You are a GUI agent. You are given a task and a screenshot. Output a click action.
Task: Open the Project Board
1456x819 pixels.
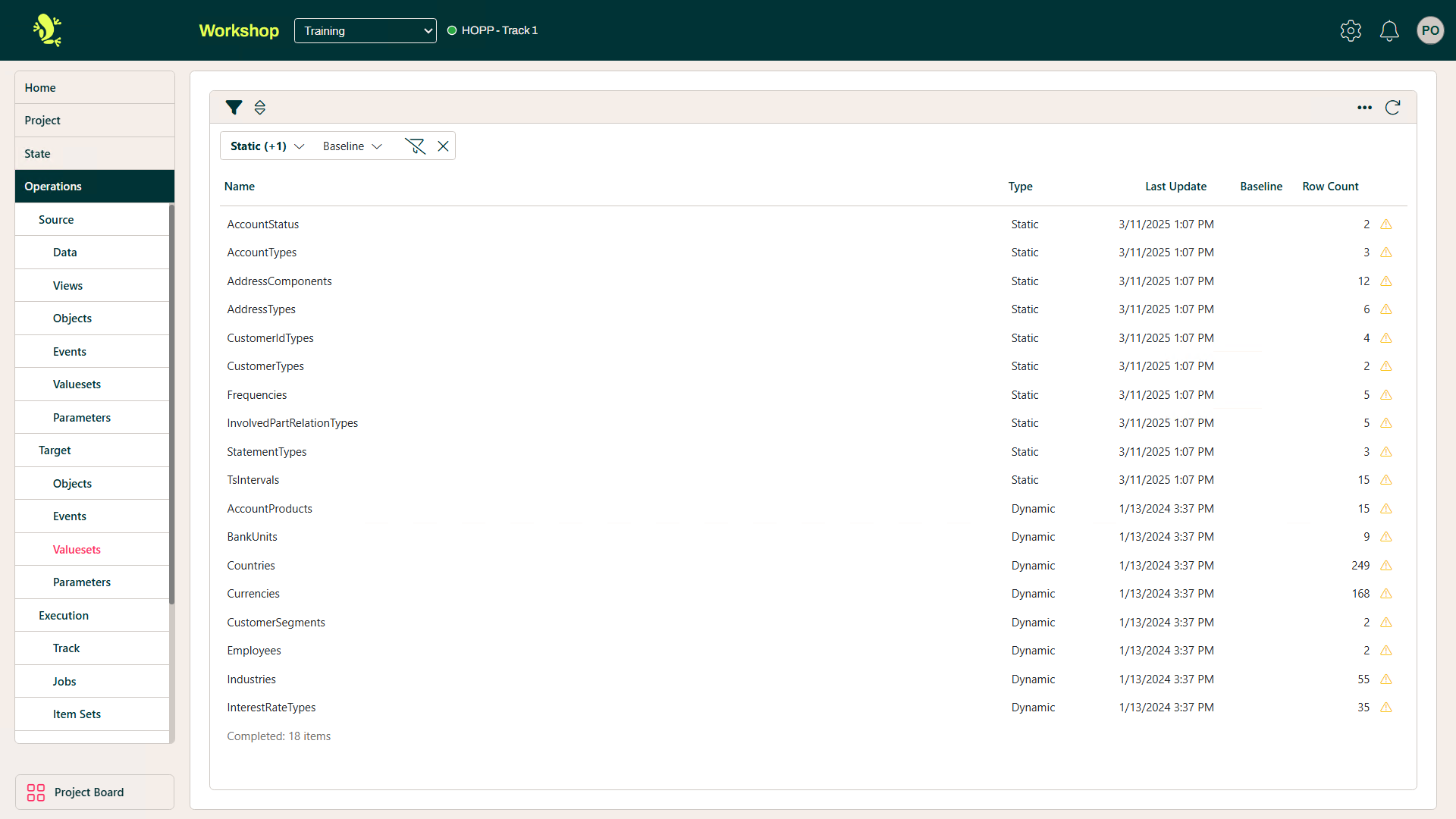pyautogui.click(x=89, y=792)
